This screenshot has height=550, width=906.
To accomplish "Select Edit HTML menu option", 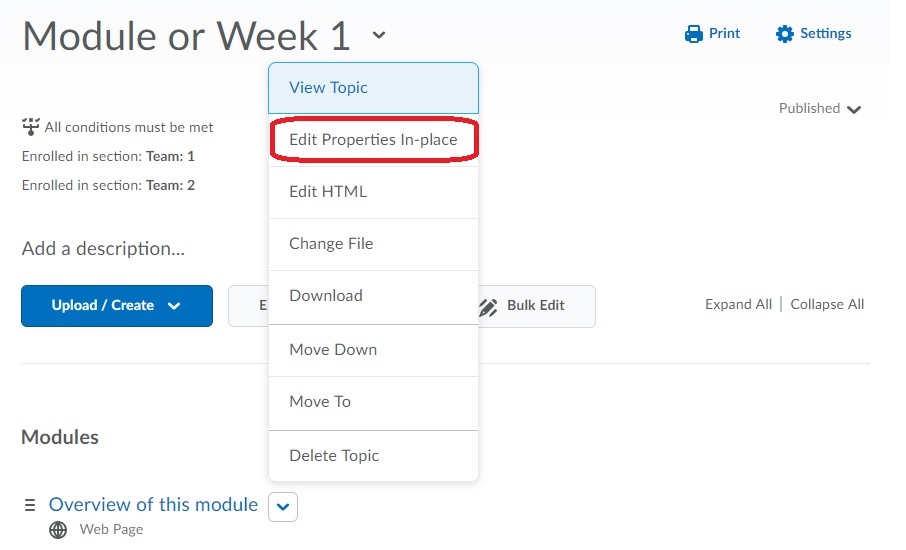I will 373,192.
